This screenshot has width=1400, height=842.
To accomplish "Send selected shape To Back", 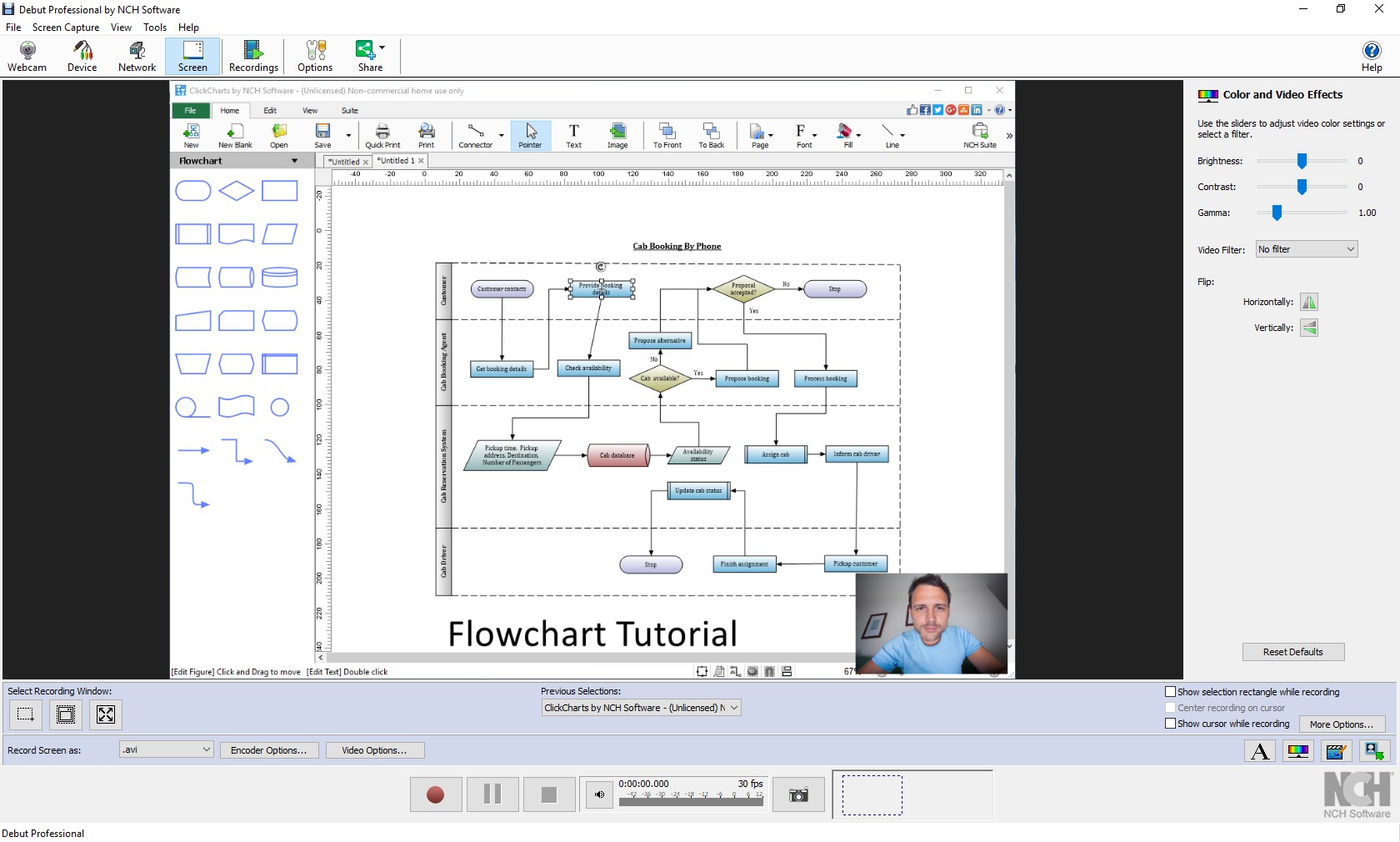I will (711, 136).
